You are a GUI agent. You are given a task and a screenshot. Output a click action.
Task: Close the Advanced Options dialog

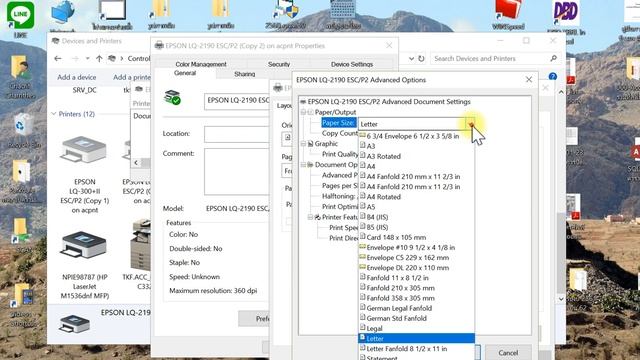point(529,80)
